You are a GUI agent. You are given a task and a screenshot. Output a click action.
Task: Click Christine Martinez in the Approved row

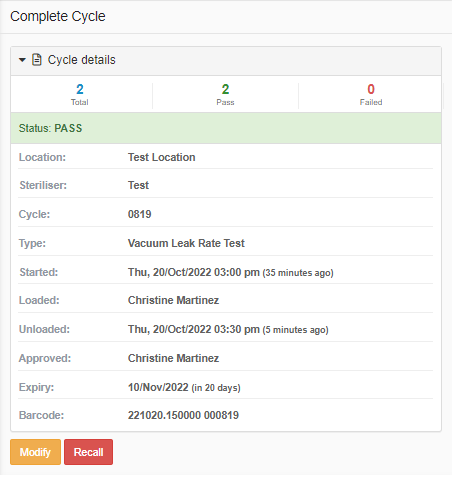pyautogui.click(x=173, y=358)
